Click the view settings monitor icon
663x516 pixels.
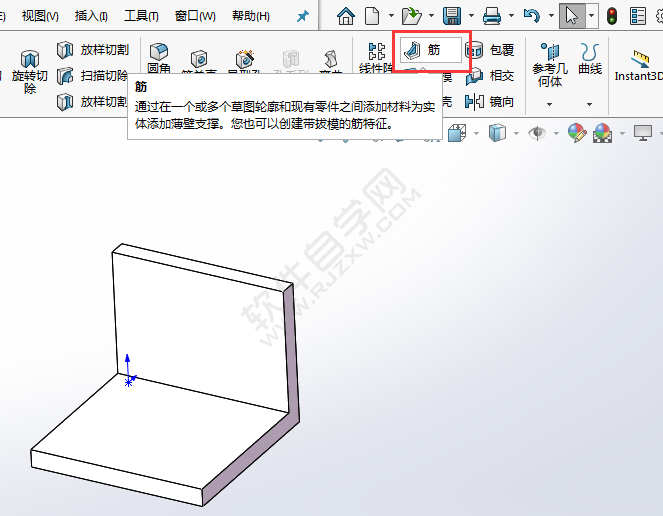(x=643, y=133)
